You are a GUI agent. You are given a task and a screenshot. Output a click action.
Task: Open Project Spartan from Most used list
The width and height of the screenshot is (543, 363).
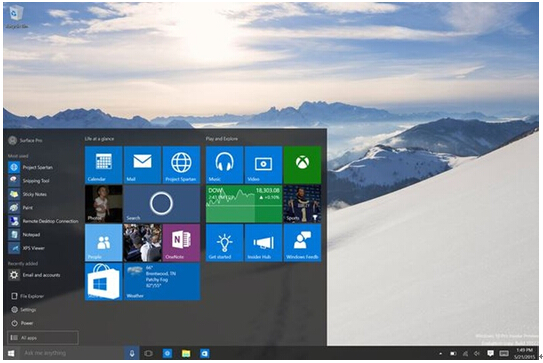pyautogui.click(x=31, y=167)
